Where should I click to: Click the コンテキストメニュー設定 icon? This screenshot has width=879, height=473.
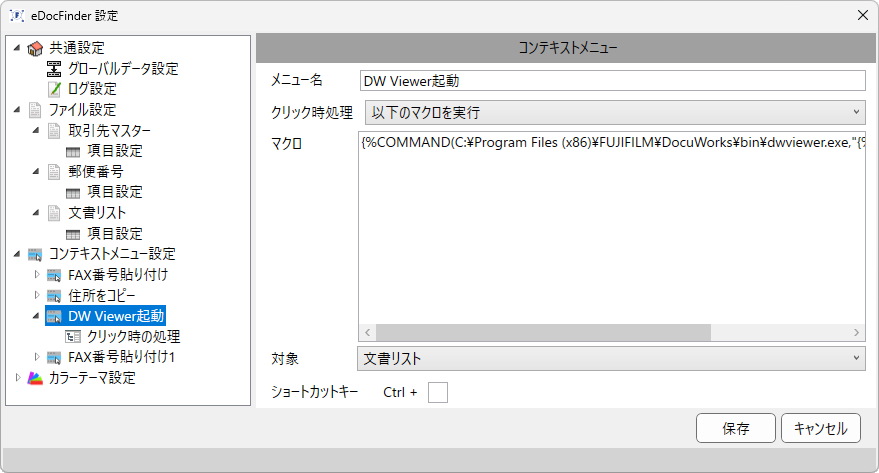(x=35, y=254)
